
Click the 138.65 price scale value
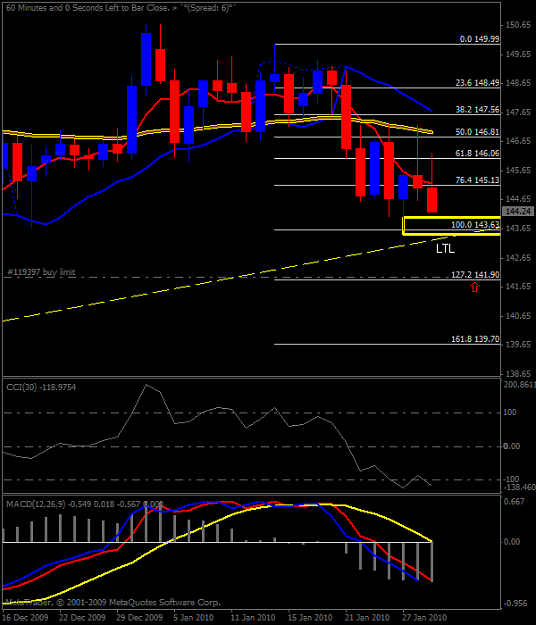[x=518, y=374]
